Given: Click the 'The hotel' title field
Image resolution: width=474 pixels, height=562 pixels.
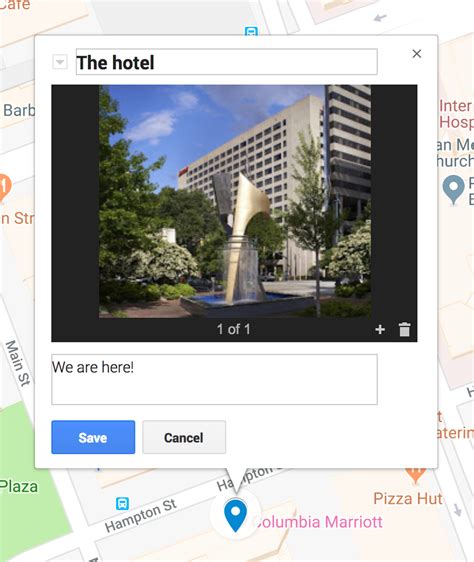Looking at the screenshot, I should click(x=227, y=62).
